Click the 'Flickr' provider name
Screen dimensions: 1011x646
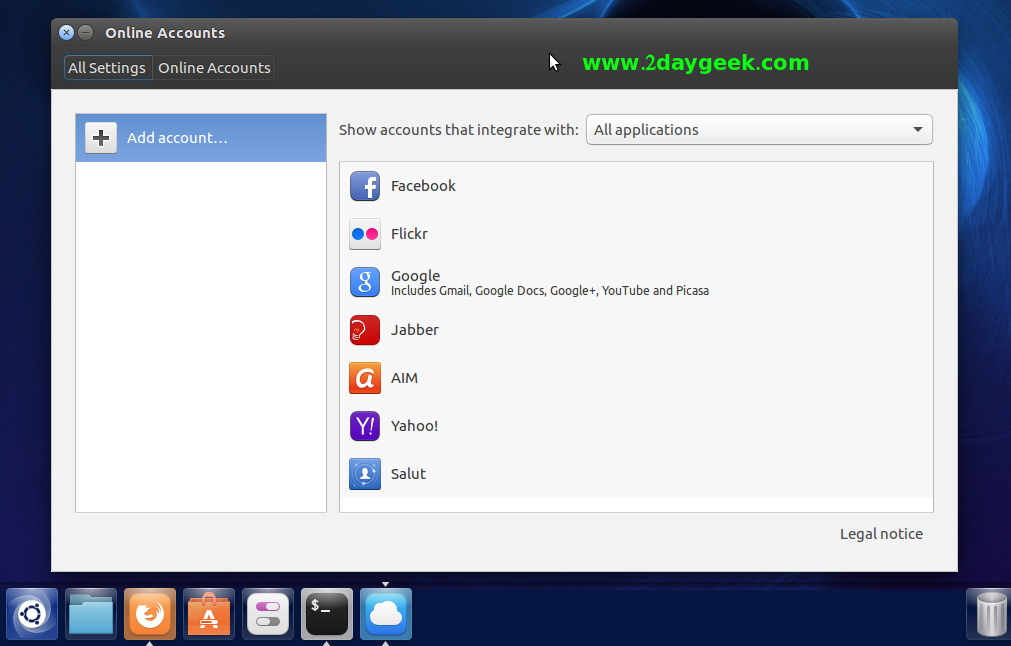coord(409,233)
